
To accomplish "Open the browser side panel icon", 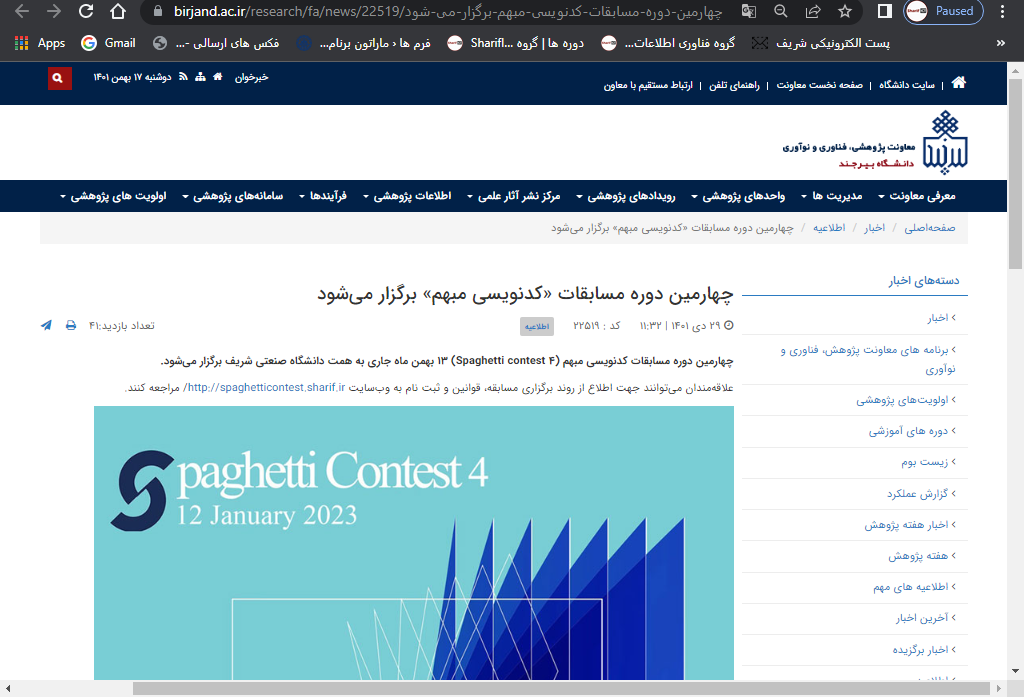I will point(884,12).
